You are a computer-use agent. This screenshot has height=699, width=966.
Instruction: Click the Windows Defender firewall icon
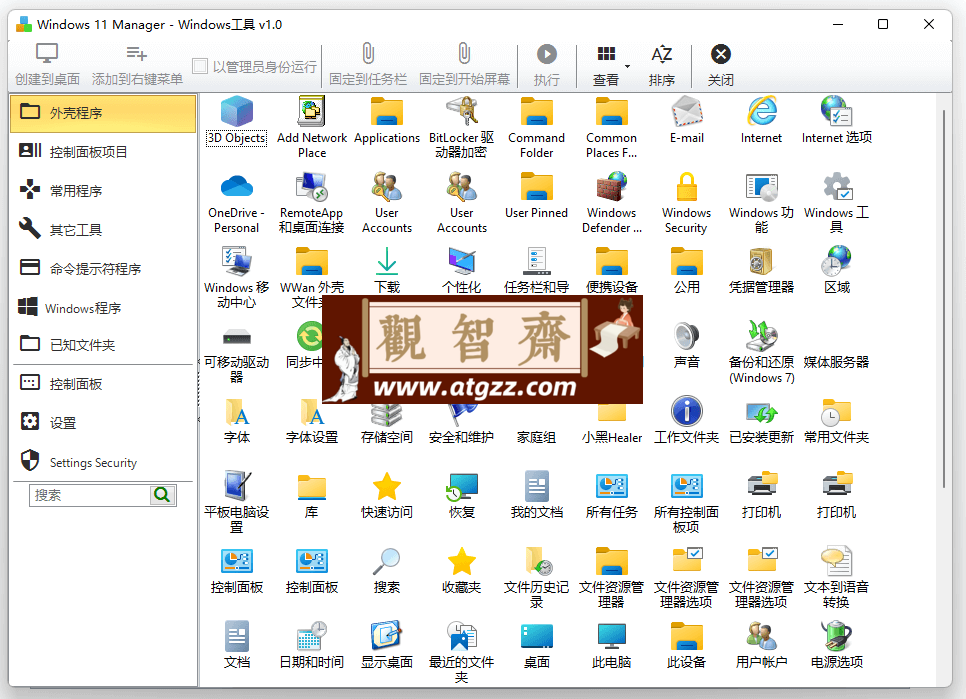click(x=611, y=187)
